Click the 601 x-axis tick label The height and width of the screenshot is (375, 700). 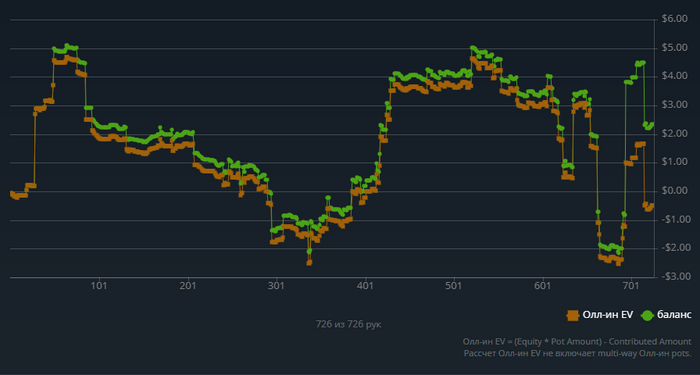543,286
